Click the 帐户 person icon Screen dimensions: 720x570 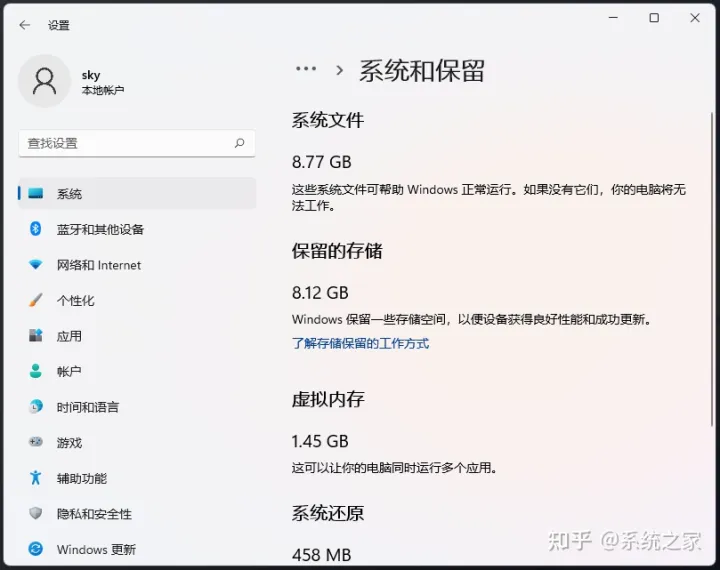click(x=35, y=371)
